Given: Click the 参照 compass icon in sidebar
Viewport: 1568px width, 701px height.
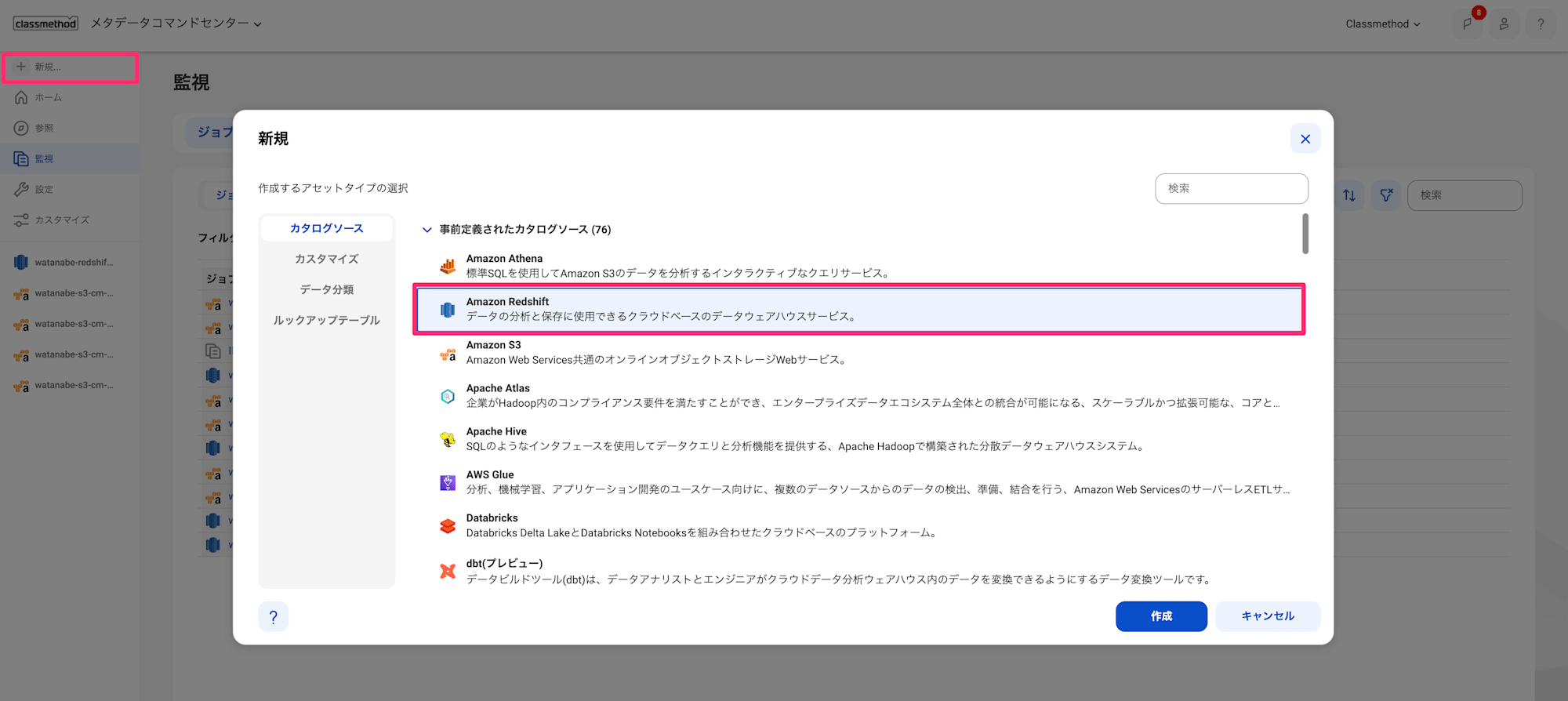Looking at the screenshot, I should [x=21, y=128].
